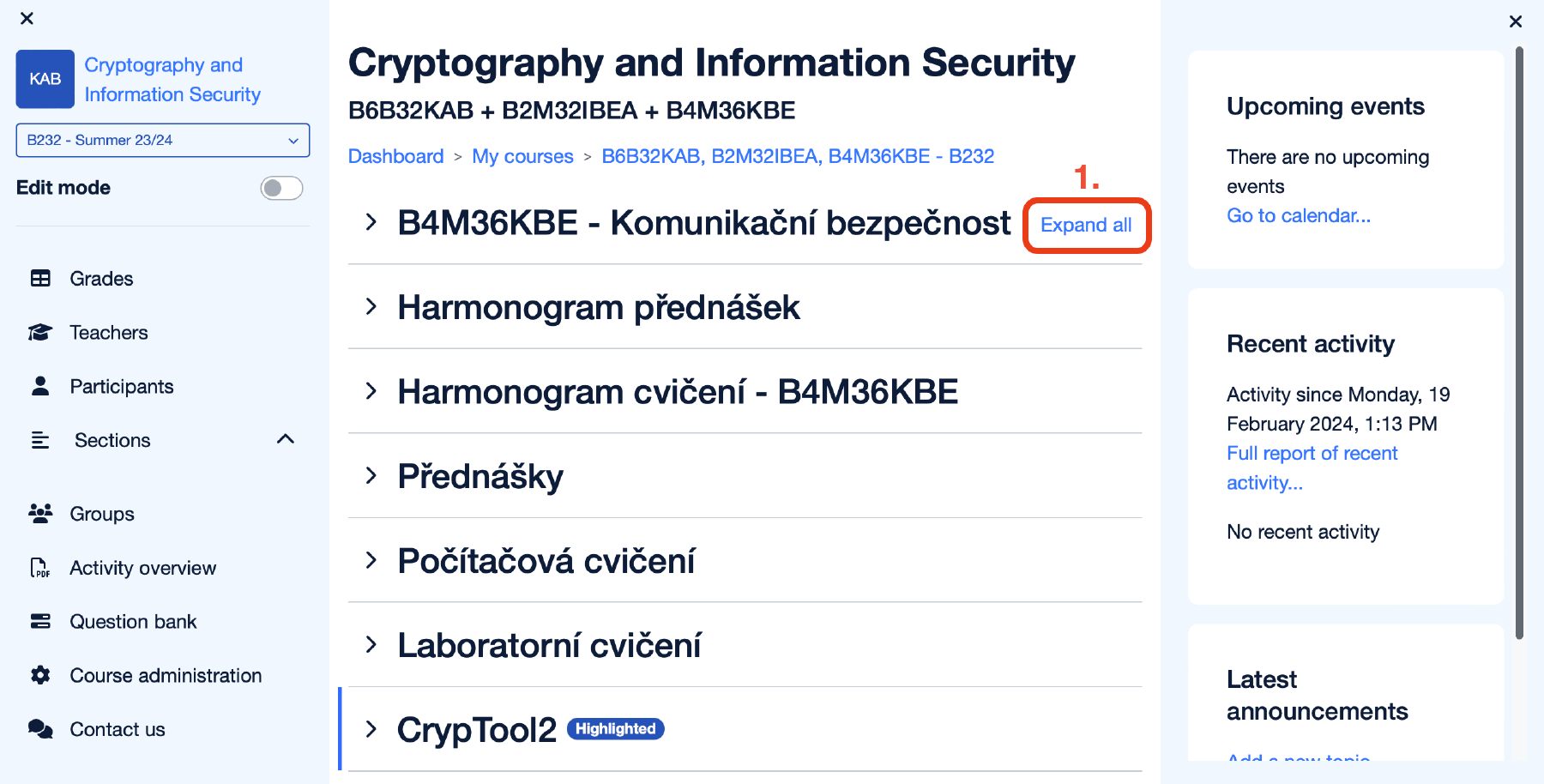Screen dimensions: 1544x784
Task: Open the B232 - Summer 23/24 semester dropdown
Action: (x=163, y=140)
